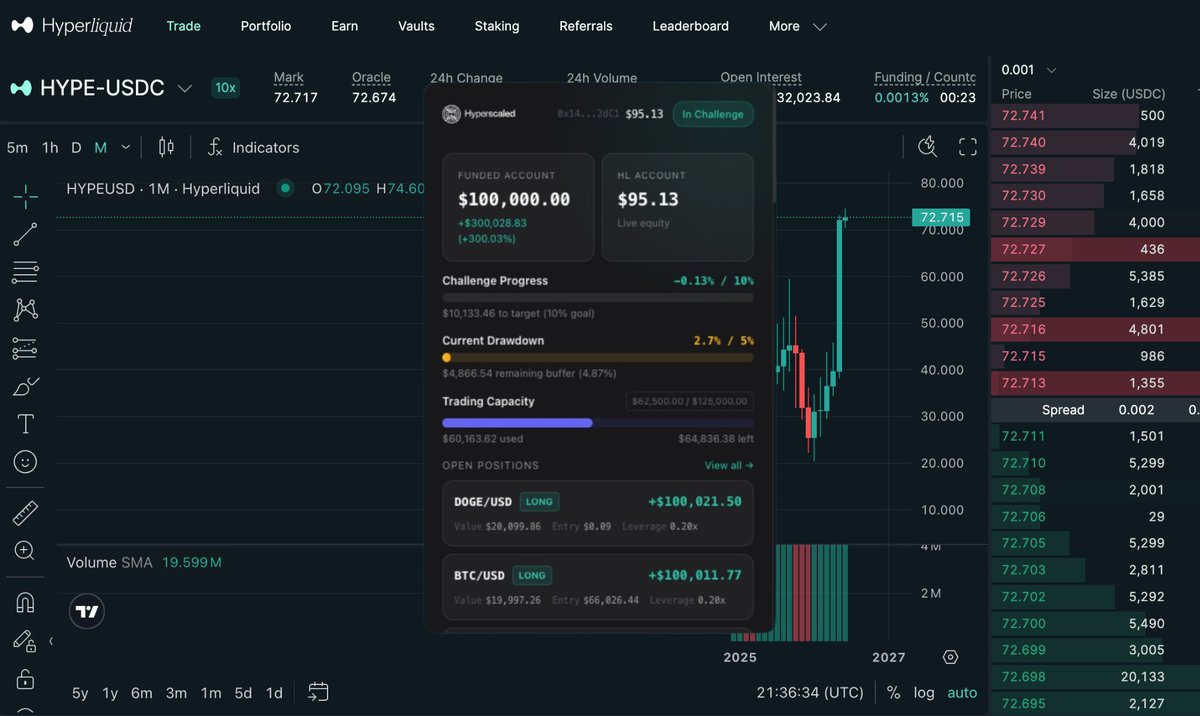Click the 21:36:34 (UTC) timezone clock
The width and height of the screenshot is (1200, 716).
810,692
